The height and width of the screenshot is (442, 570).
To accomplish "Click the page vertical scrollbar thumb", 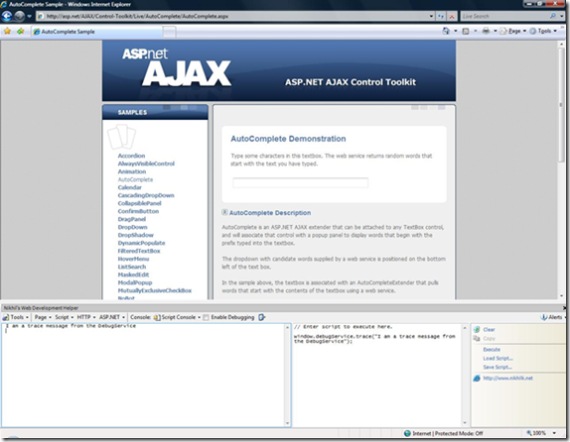I will (x=562, y=105).
